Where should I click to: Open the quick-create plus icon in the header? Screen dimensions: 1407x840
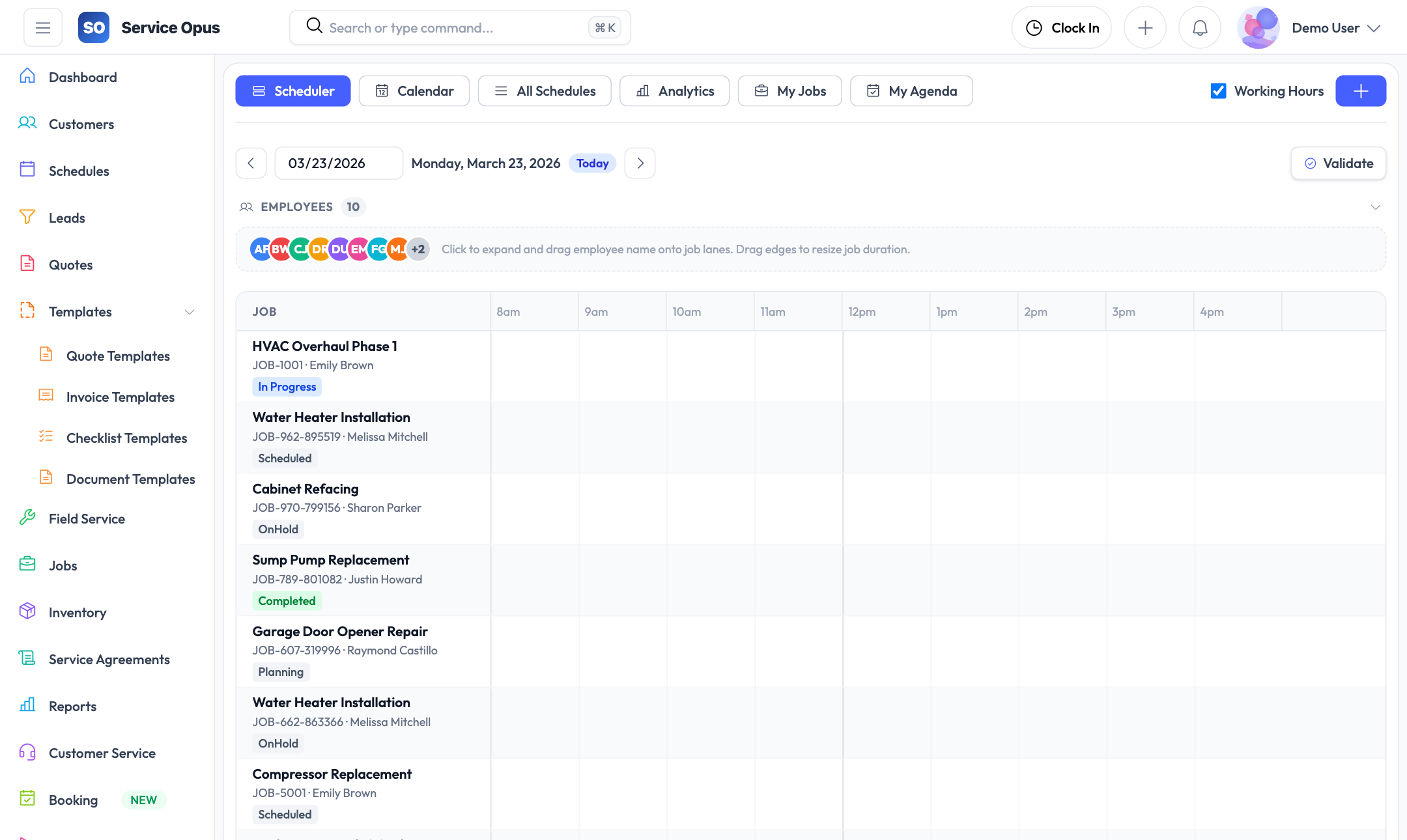pyautogui.click(x=1145, y=27)
